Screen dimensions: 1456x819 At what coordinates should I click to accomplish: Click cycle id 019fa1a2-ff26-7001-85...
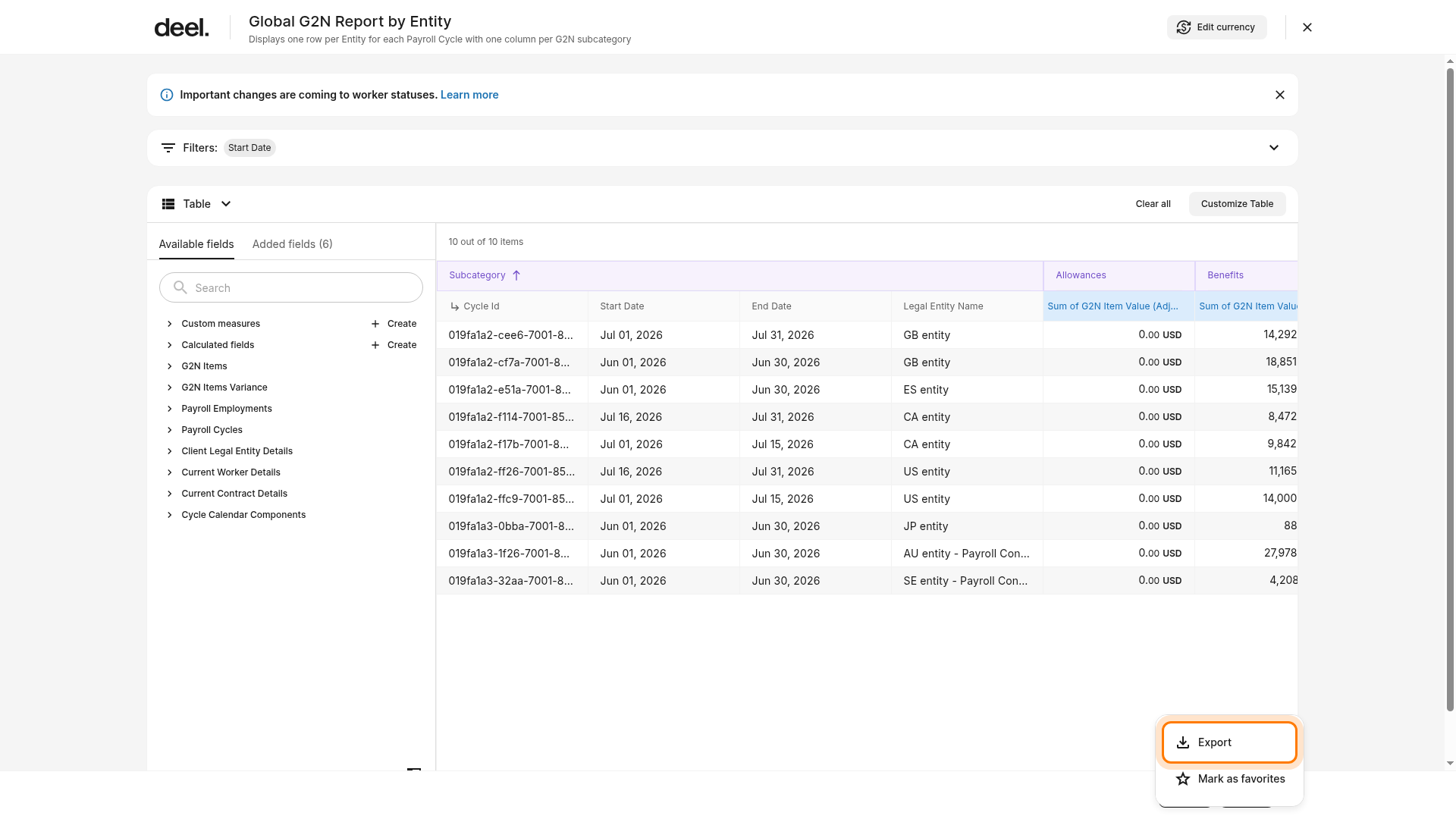511,472
